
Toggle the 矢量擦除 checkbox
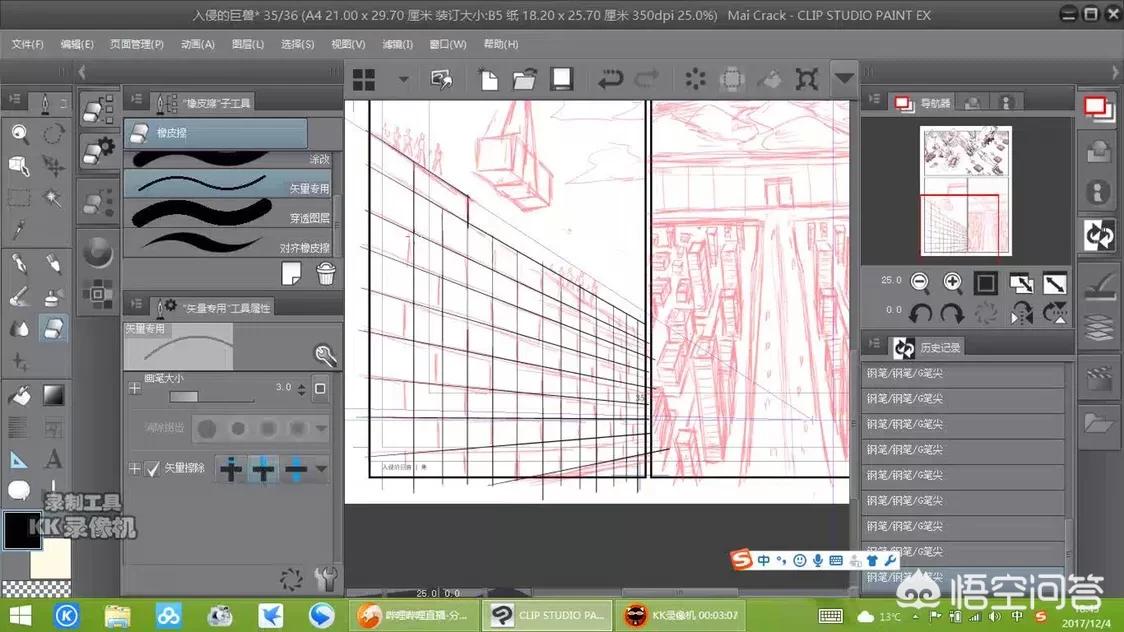tap(153, 469)
